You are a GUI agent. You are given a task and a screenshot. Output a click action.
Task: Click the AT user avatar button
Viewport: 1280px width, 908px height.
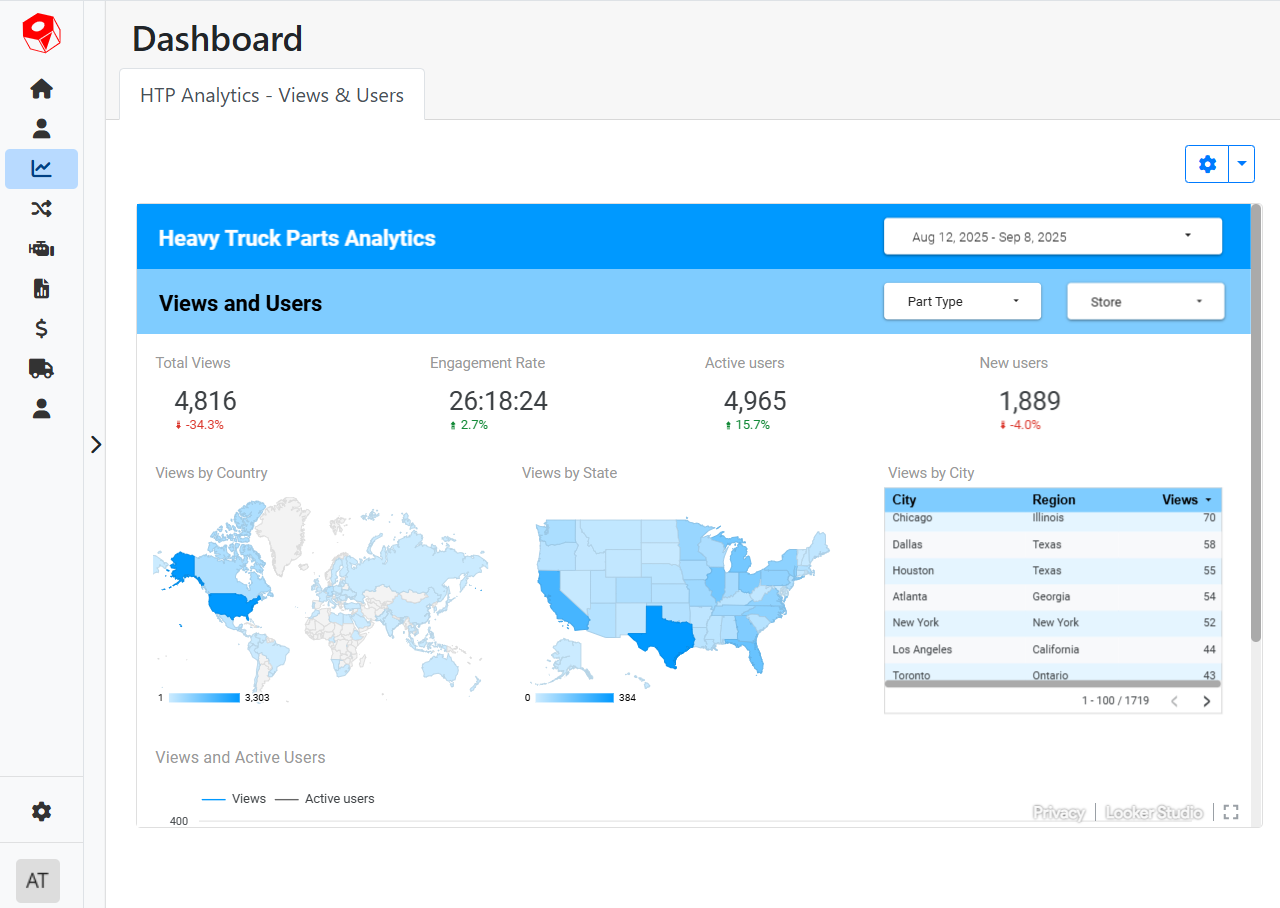pyautogui.click(x=38, y=881)
